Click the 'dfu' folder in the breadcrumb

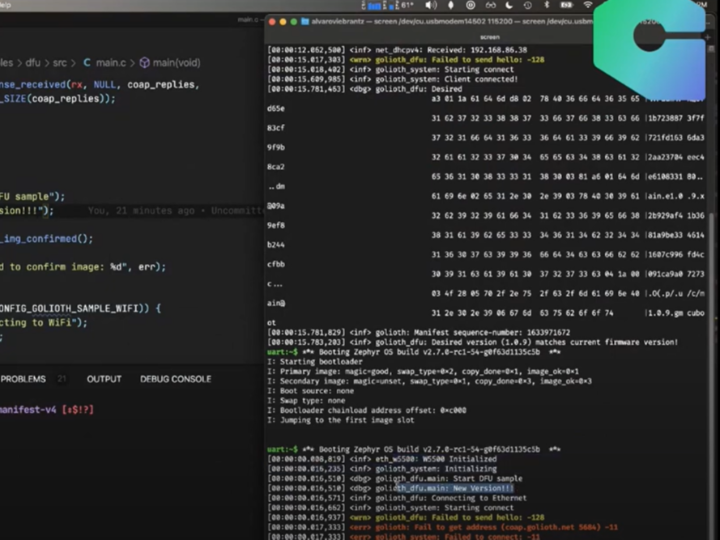pyautogui.click(x=33, y=63)
